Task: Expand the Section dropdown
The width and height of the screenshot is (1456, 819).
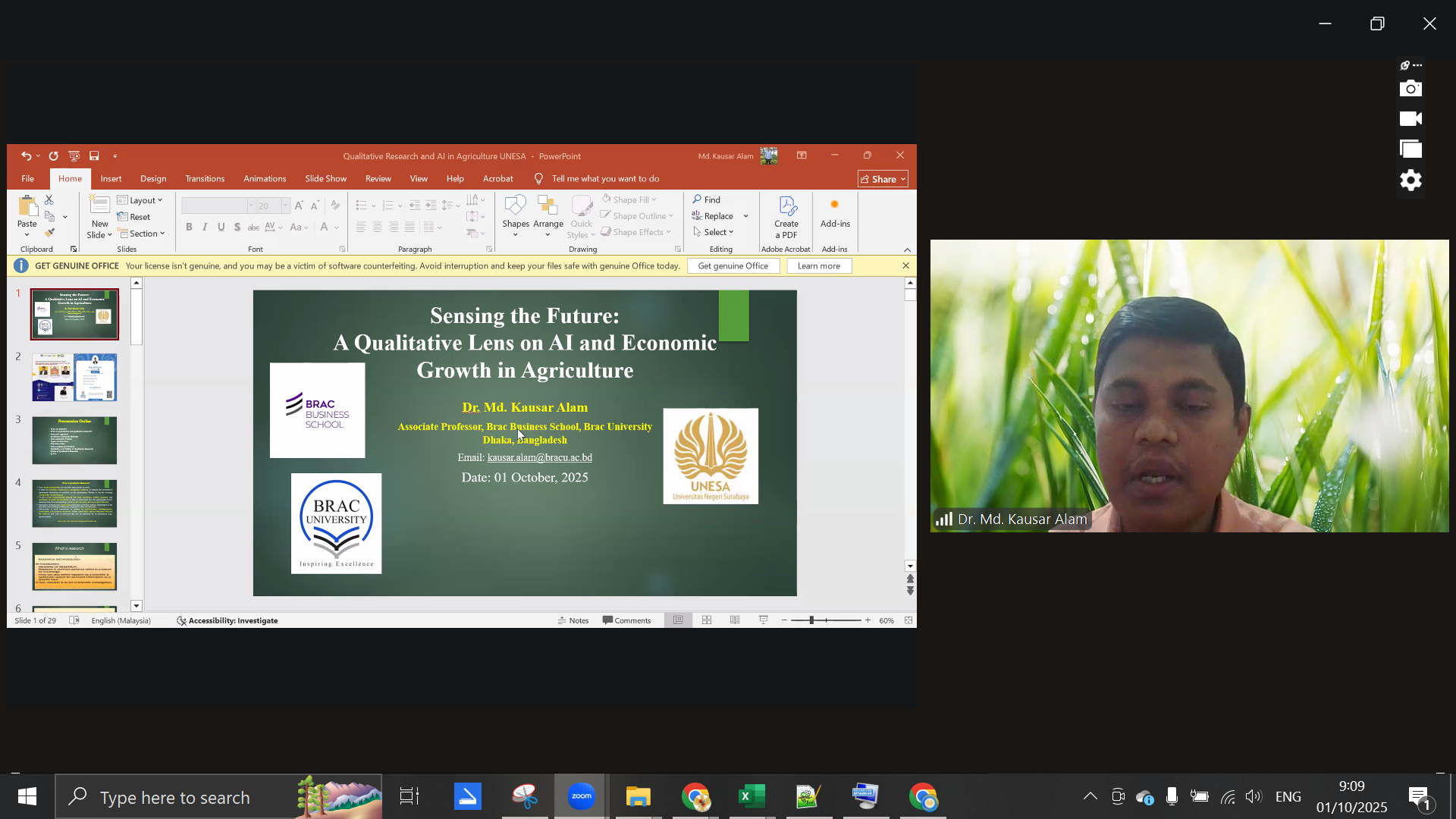Action: 143,234
